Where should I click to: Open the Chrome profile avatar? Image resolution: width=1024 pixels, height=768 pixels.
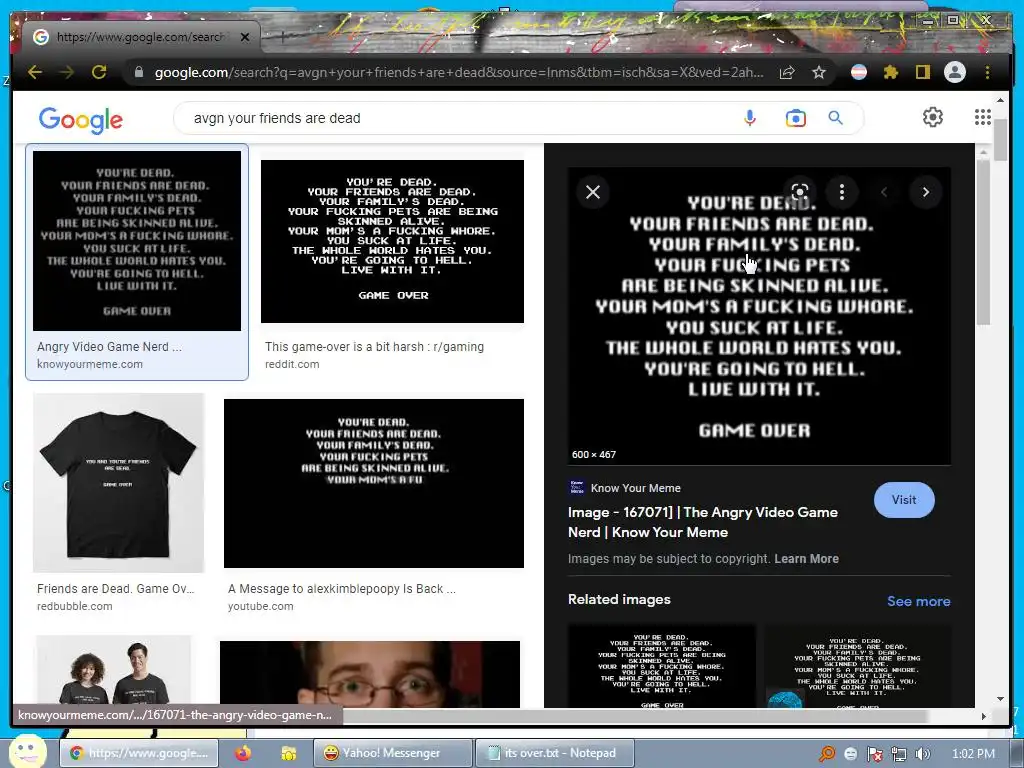pyautogui.click(x=955, y=72)
